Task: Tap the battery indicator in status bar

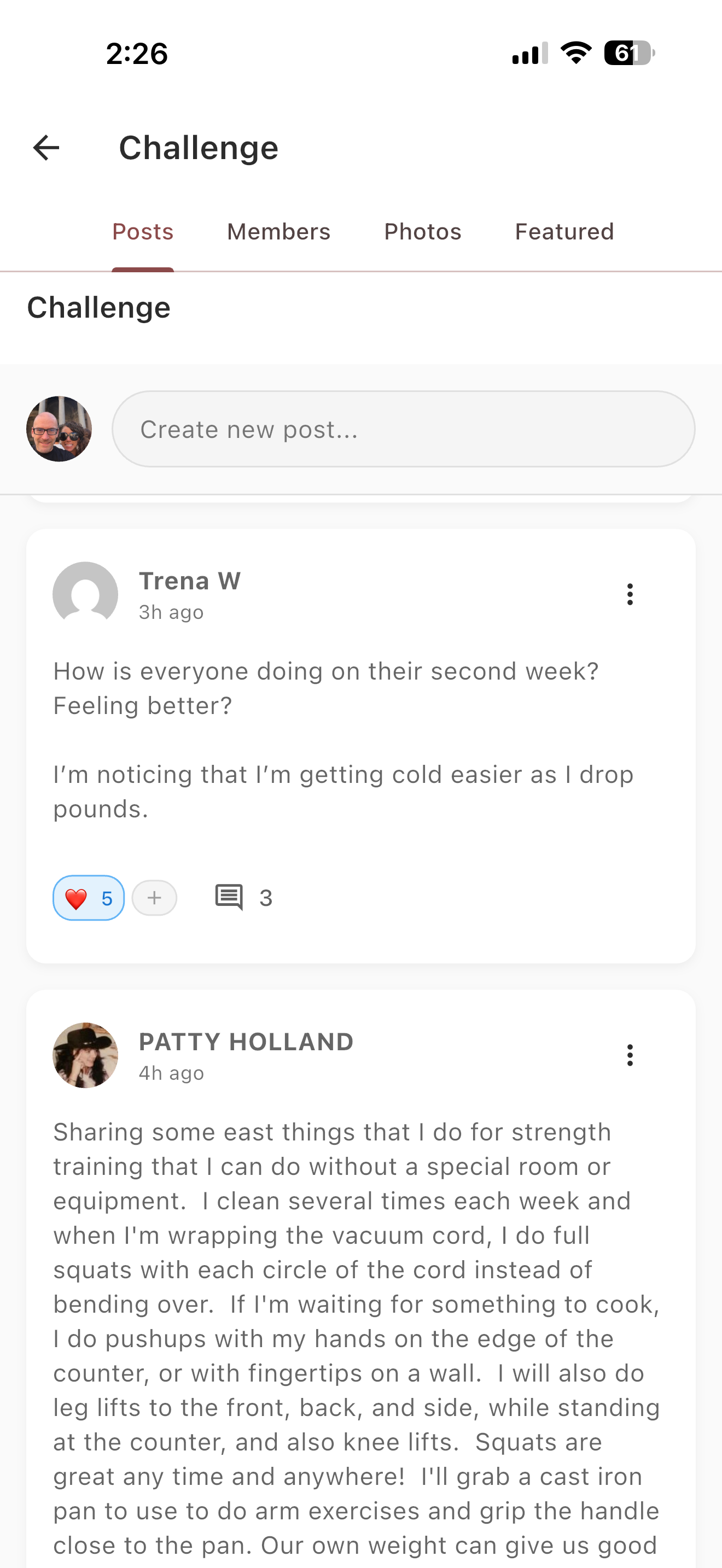Action: [629, 53]
